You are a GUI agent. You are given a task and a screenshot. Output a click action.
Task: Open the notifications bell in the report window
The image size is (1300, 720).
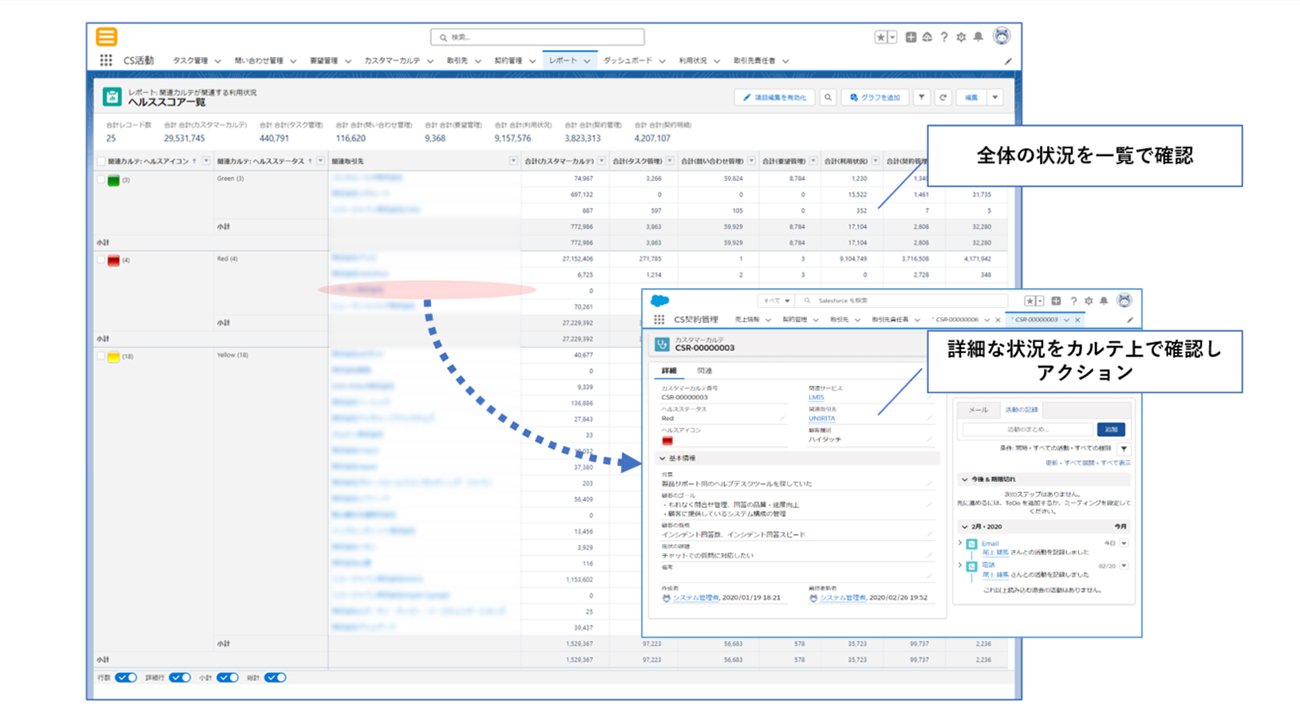coord(977,37)
